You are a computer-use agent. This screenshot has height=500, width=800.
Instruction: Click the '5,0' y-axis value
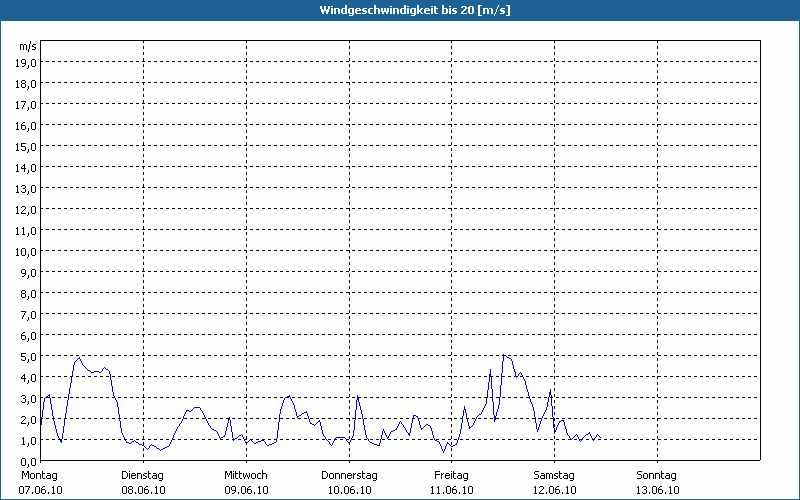click(x=29, y=357)
